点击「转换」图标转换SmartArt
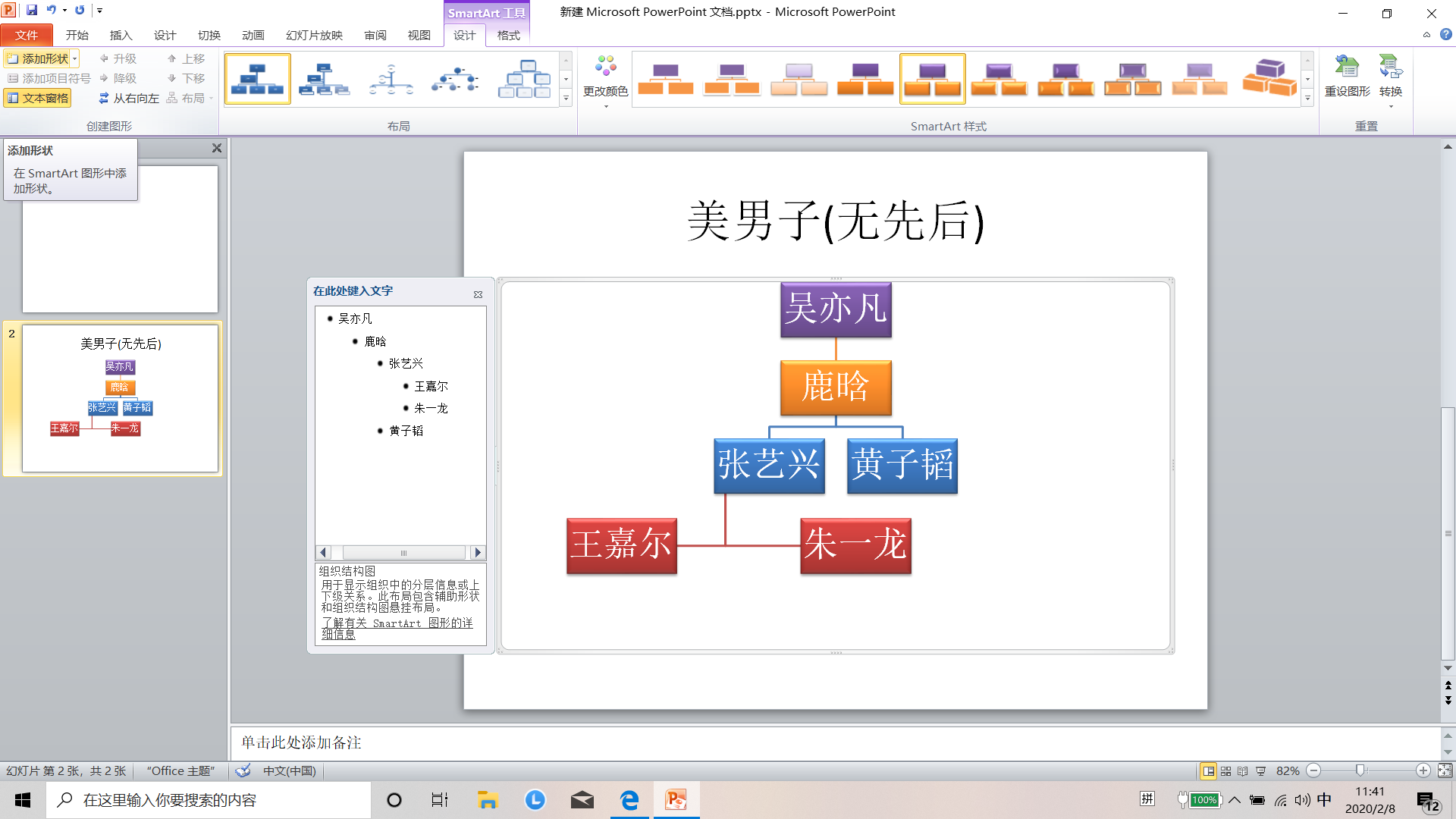1456x819 pixels. point(1392,76)
